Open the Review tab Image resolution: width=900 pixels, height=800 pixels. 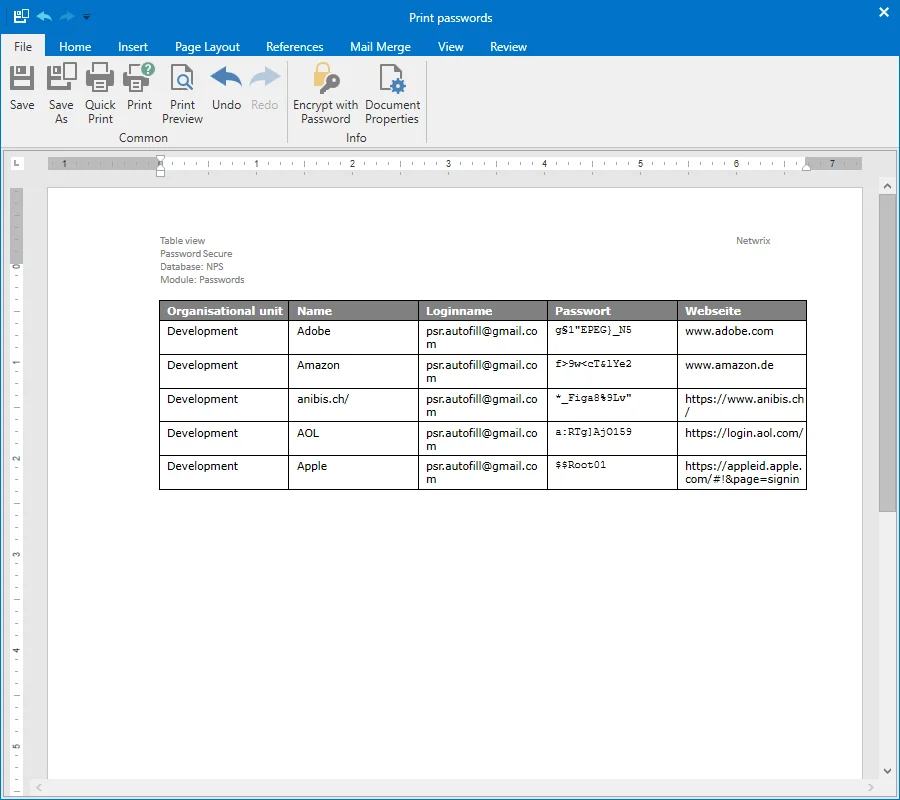click(508, 46)
